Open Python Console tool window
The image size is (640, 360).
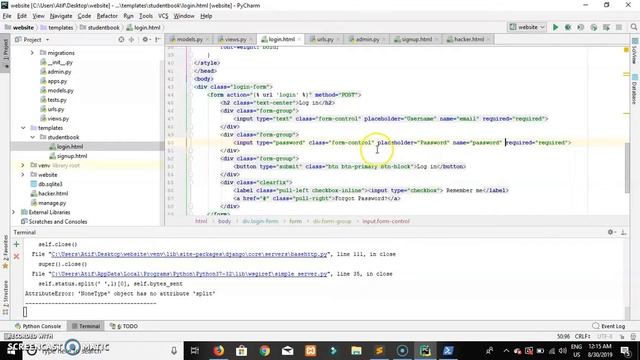tap(38, 326)
